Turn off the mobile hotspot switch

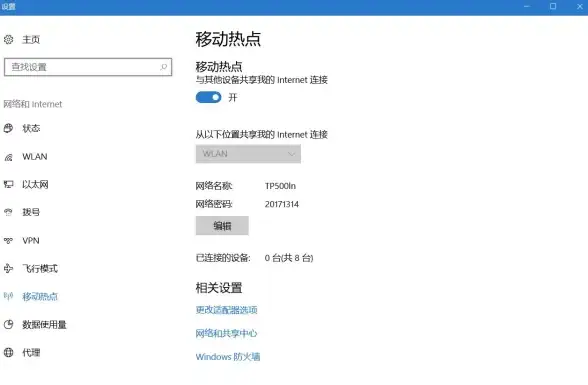pos(208,97)
